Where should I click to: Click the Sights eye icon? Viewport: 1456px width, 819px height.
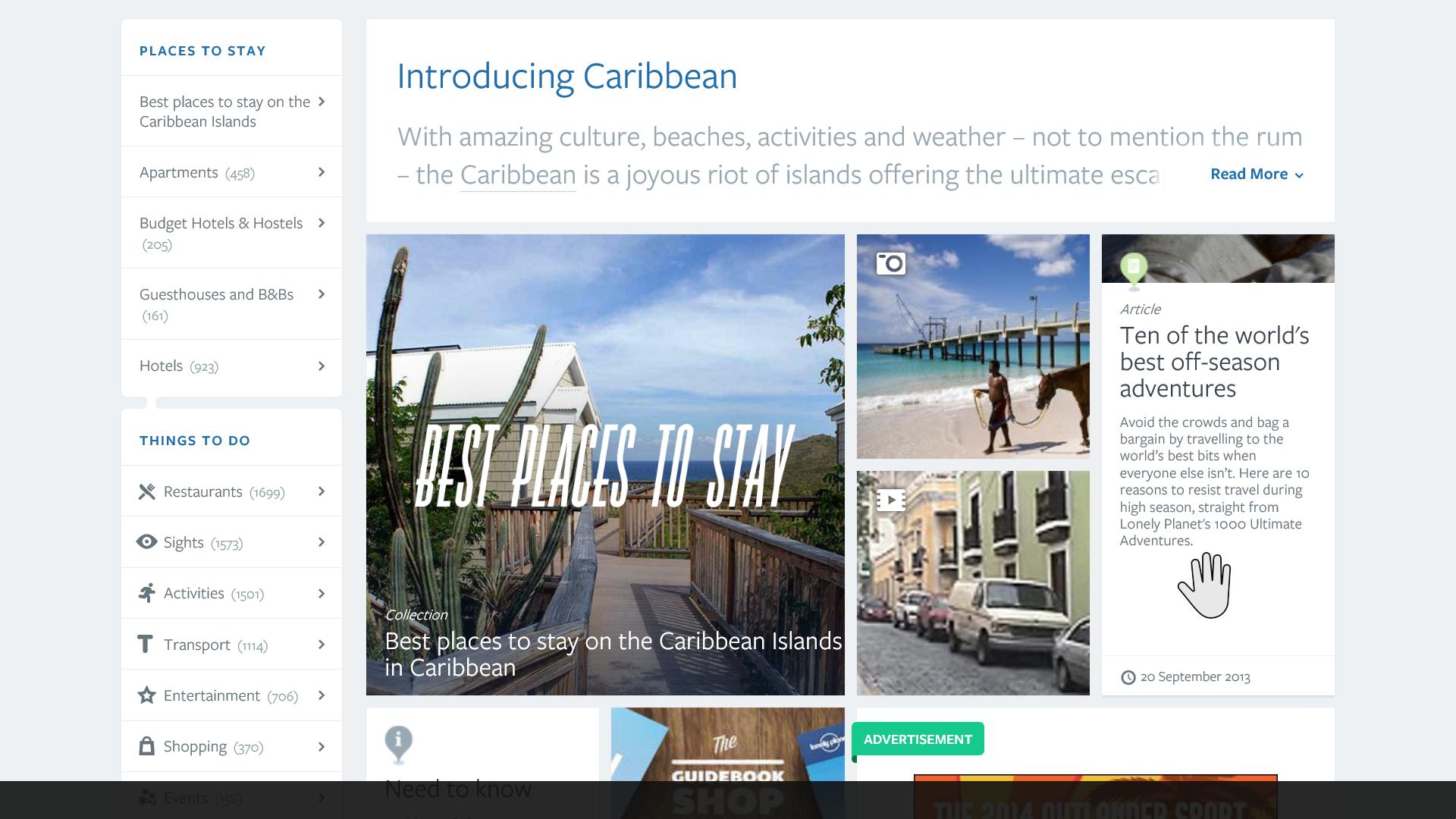point(146,542)
